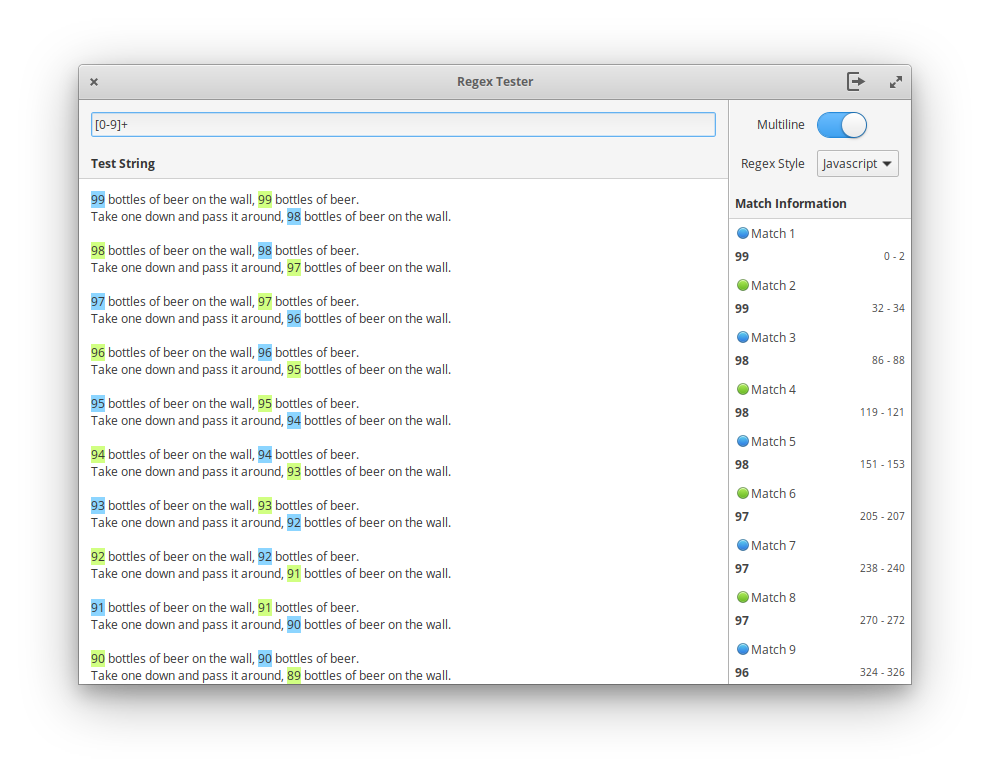Click the range value 119 - 121
This screenshot has height=777, width=990.
coord(882,412)
